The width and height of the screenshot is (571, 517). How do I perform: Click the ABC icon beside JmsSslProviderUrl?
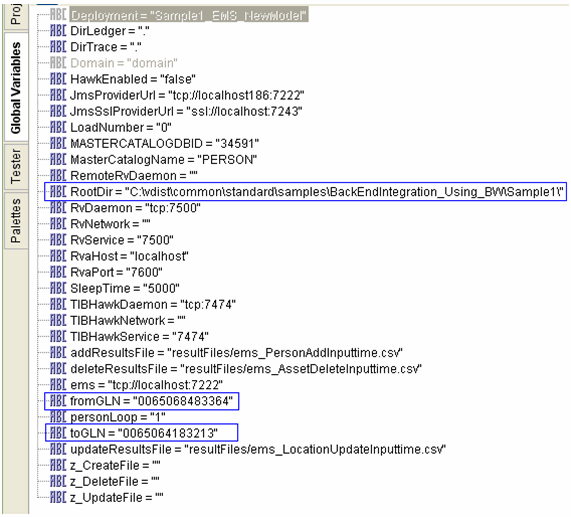(58, 111)
